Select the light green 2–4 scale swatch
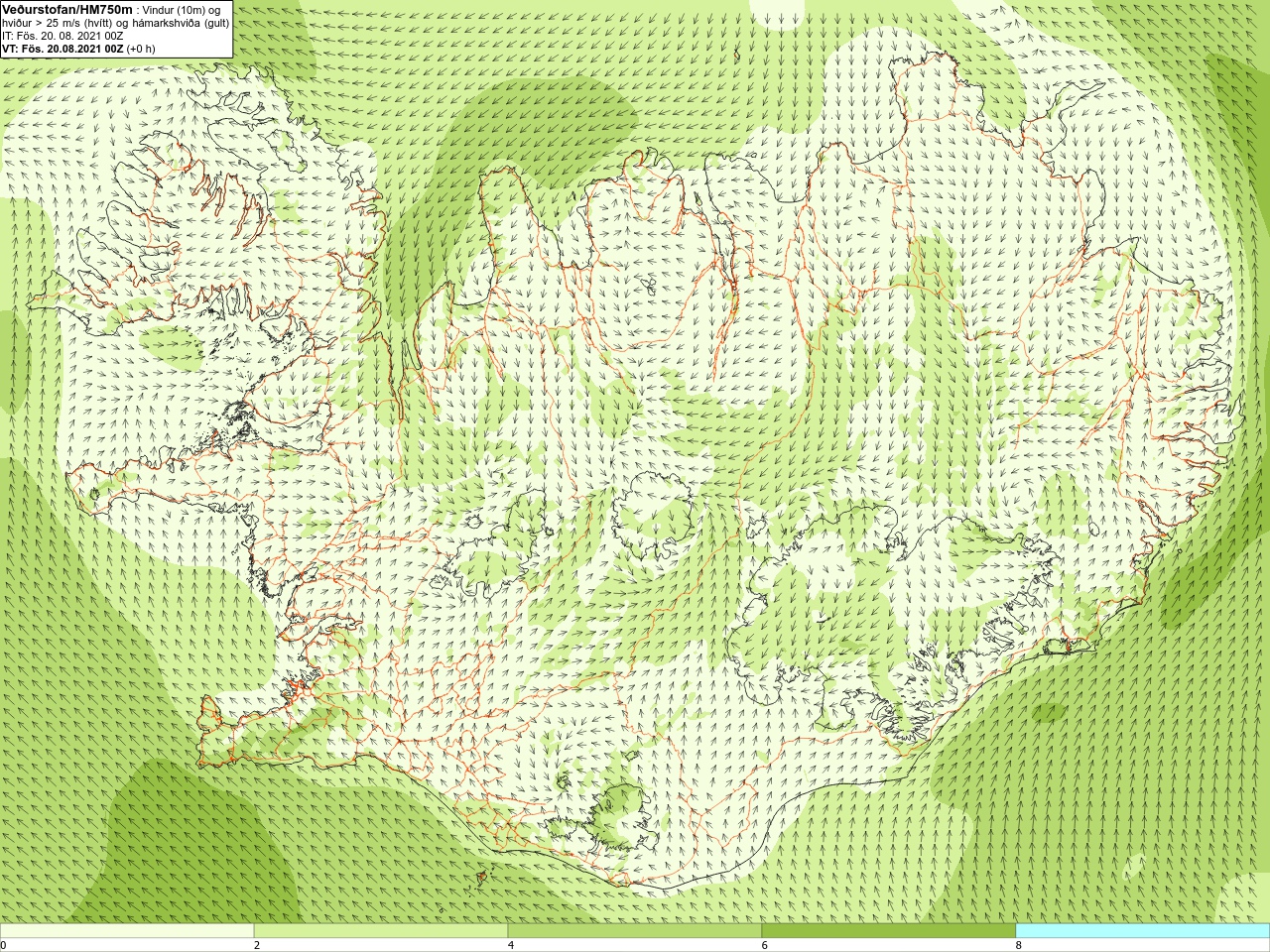Image resolution: width=1270 pixels, height=952 pixels. [381, 931]
